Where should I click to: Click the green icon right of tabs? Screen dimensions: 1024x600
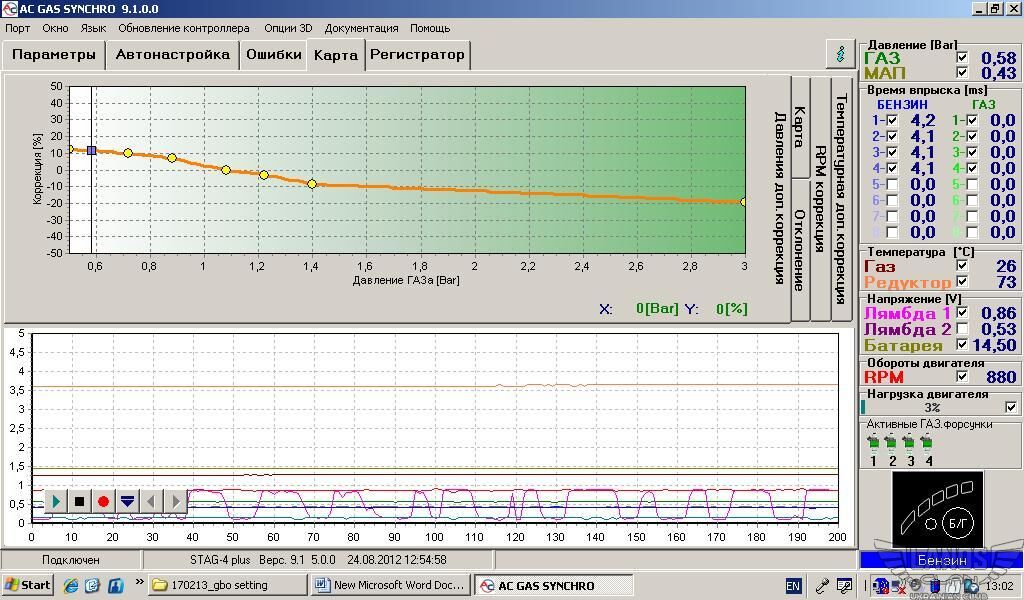(x=840, y=54)
